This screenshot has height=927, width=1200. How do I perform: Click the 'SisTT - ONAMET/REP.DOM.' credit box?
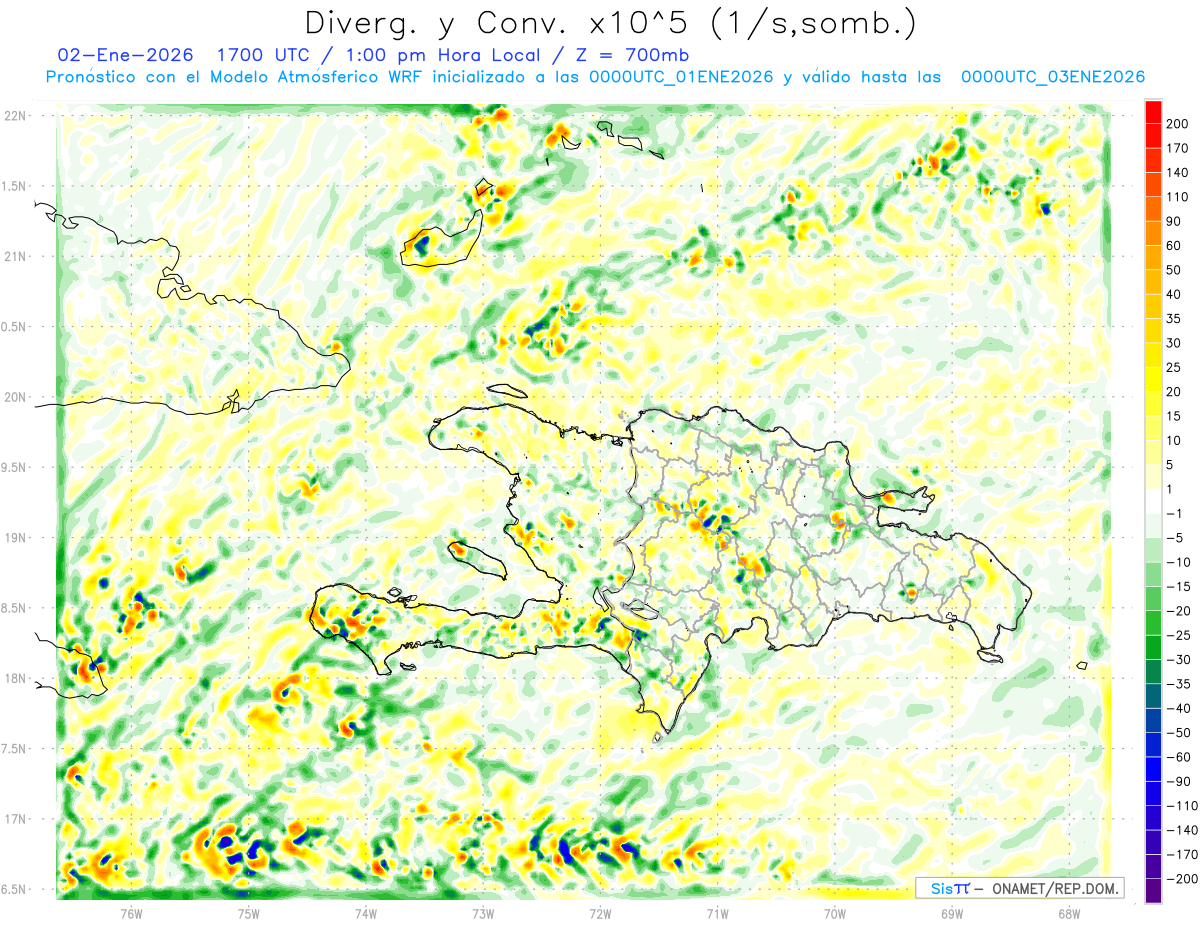(x=1019, y=888)
